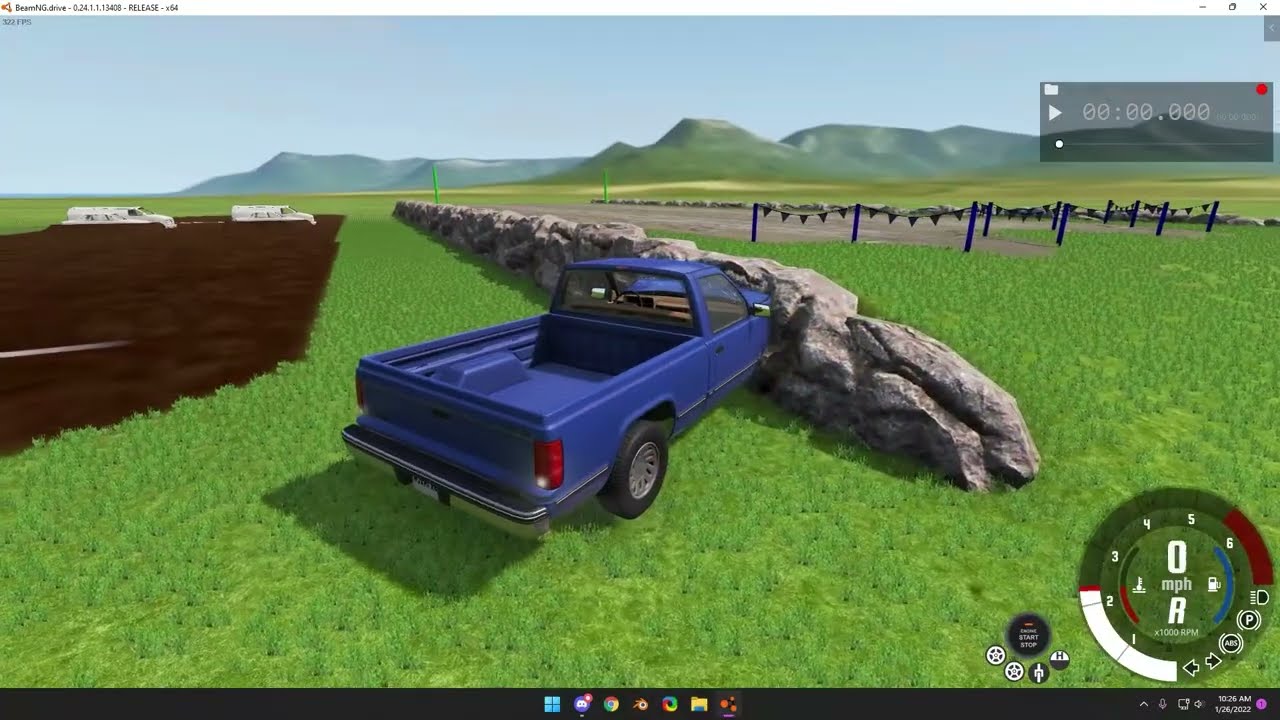Open Blender from the taskbar
The height and width of the screenshot is (720, 1280).
[x=640, y=704]
